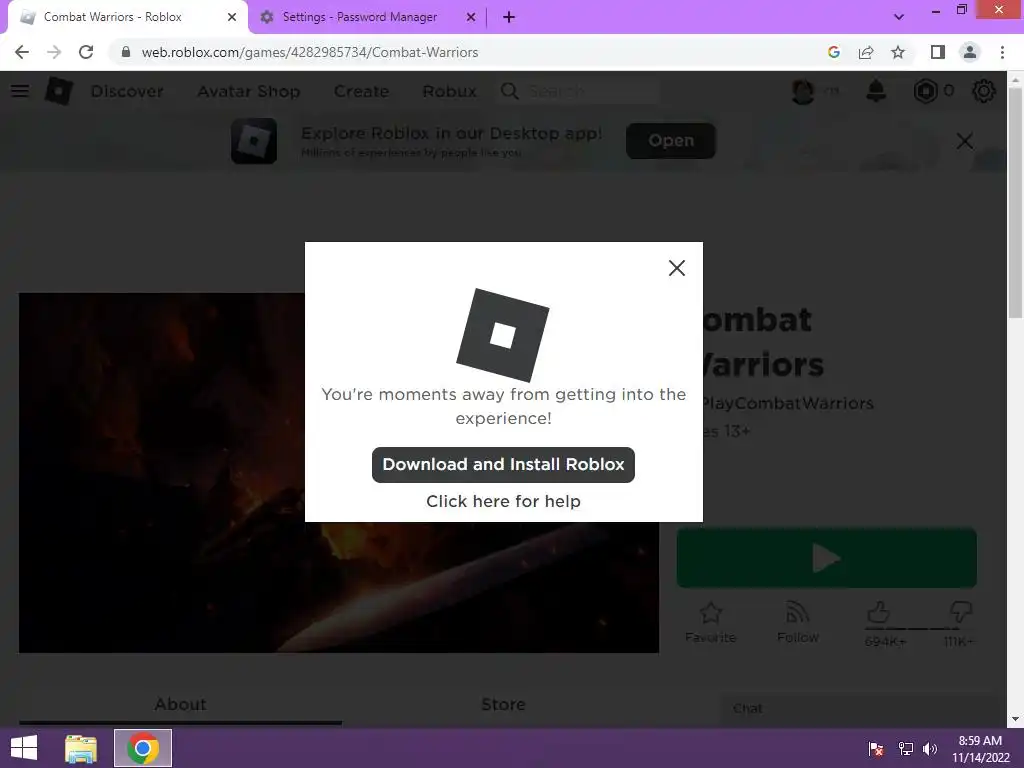Open the Discover menu item
Screen dimensions: 1024x768
pos(127,91)
